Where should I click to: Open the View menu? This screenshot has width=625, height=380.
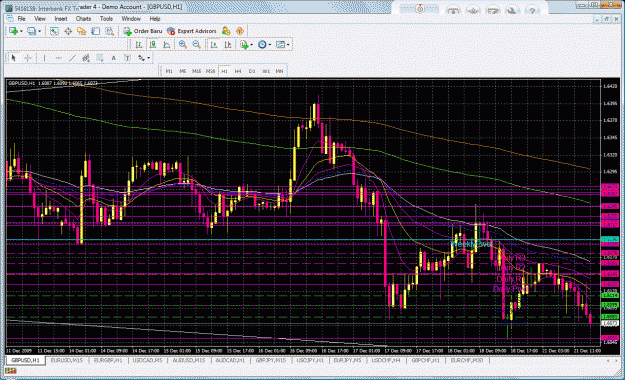40,19
